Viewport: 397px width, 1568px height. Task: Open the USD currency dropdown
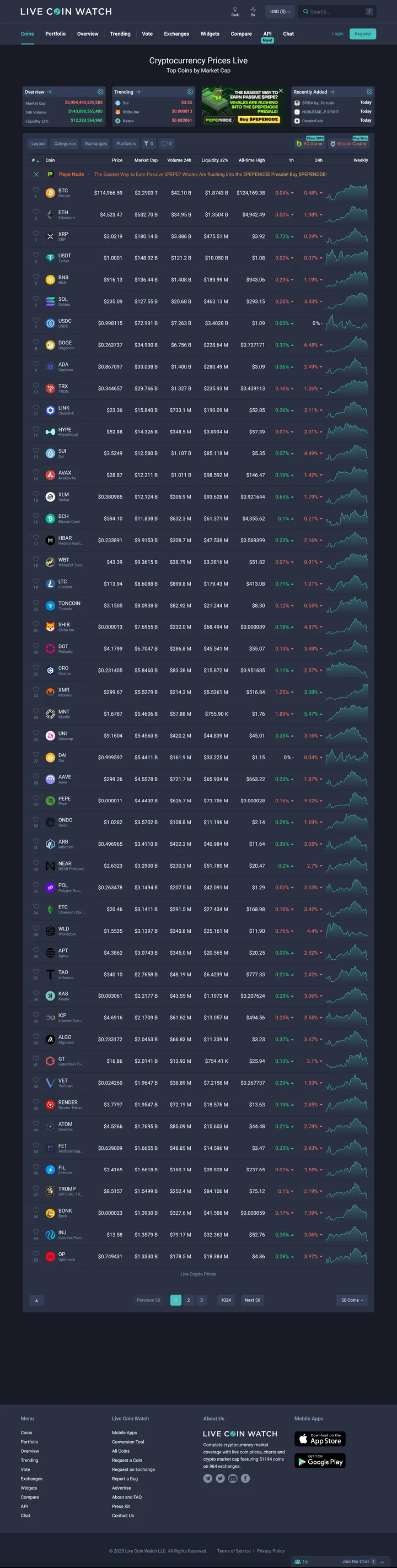(x=279, y=11)
